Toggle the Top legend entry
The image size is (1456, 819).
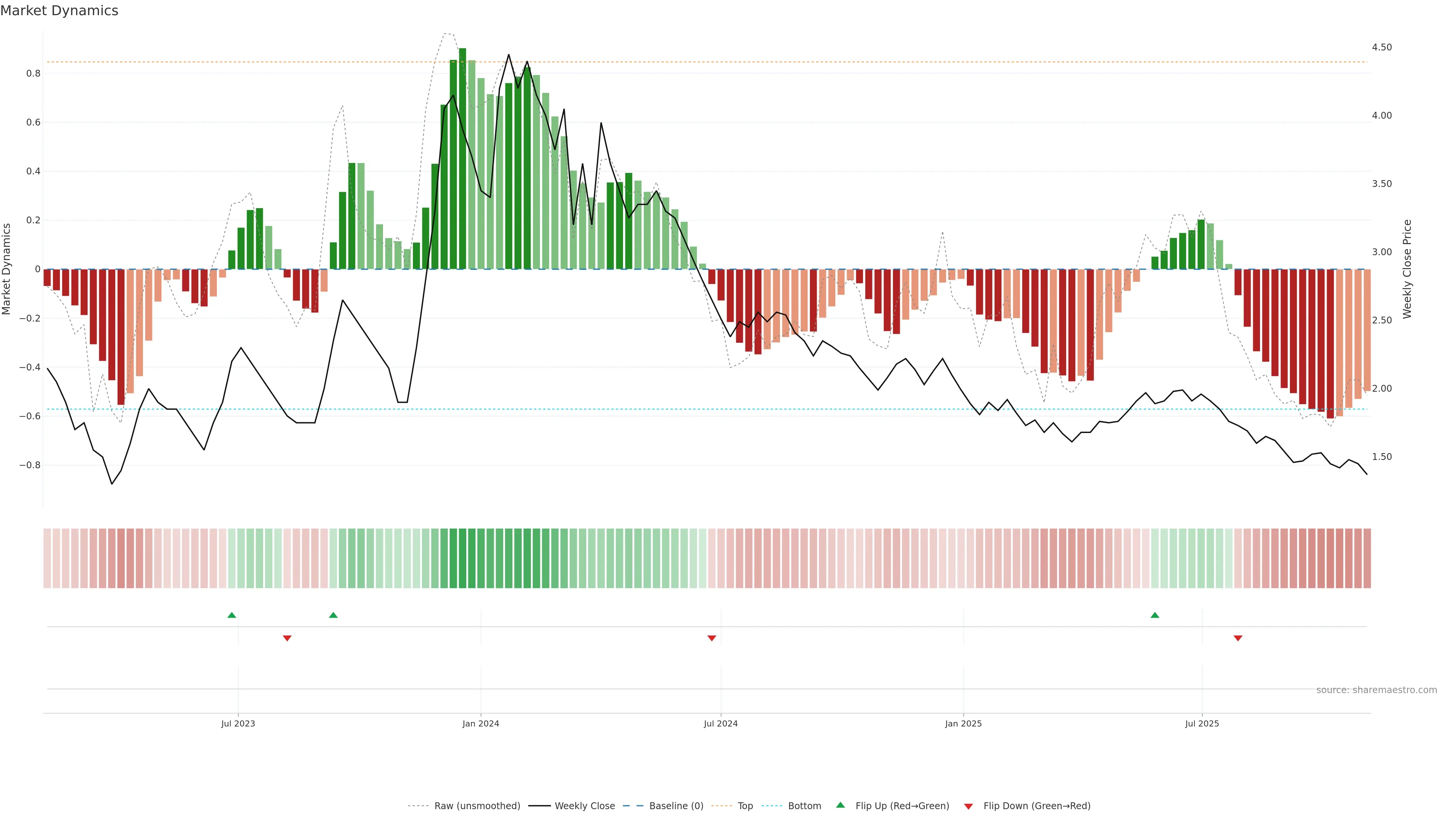[x=745, y=806]
